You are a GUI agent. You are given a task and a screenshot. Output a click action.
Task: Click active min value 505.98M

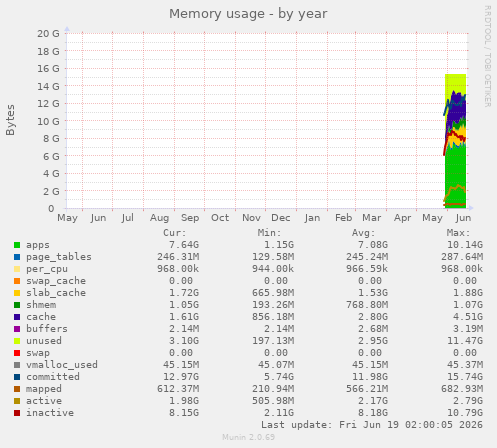click(273, 401)
